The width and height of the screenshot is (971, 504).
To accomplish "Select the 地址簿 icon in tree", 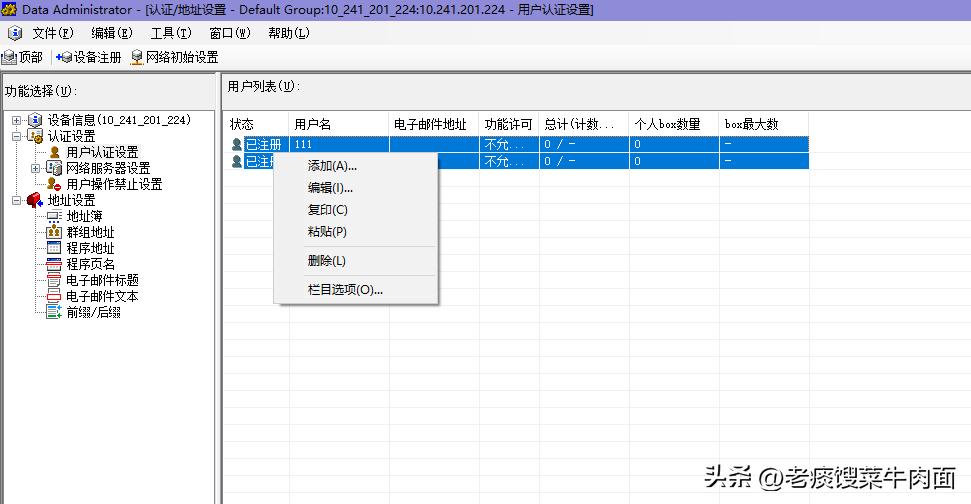I will [54, 216].
